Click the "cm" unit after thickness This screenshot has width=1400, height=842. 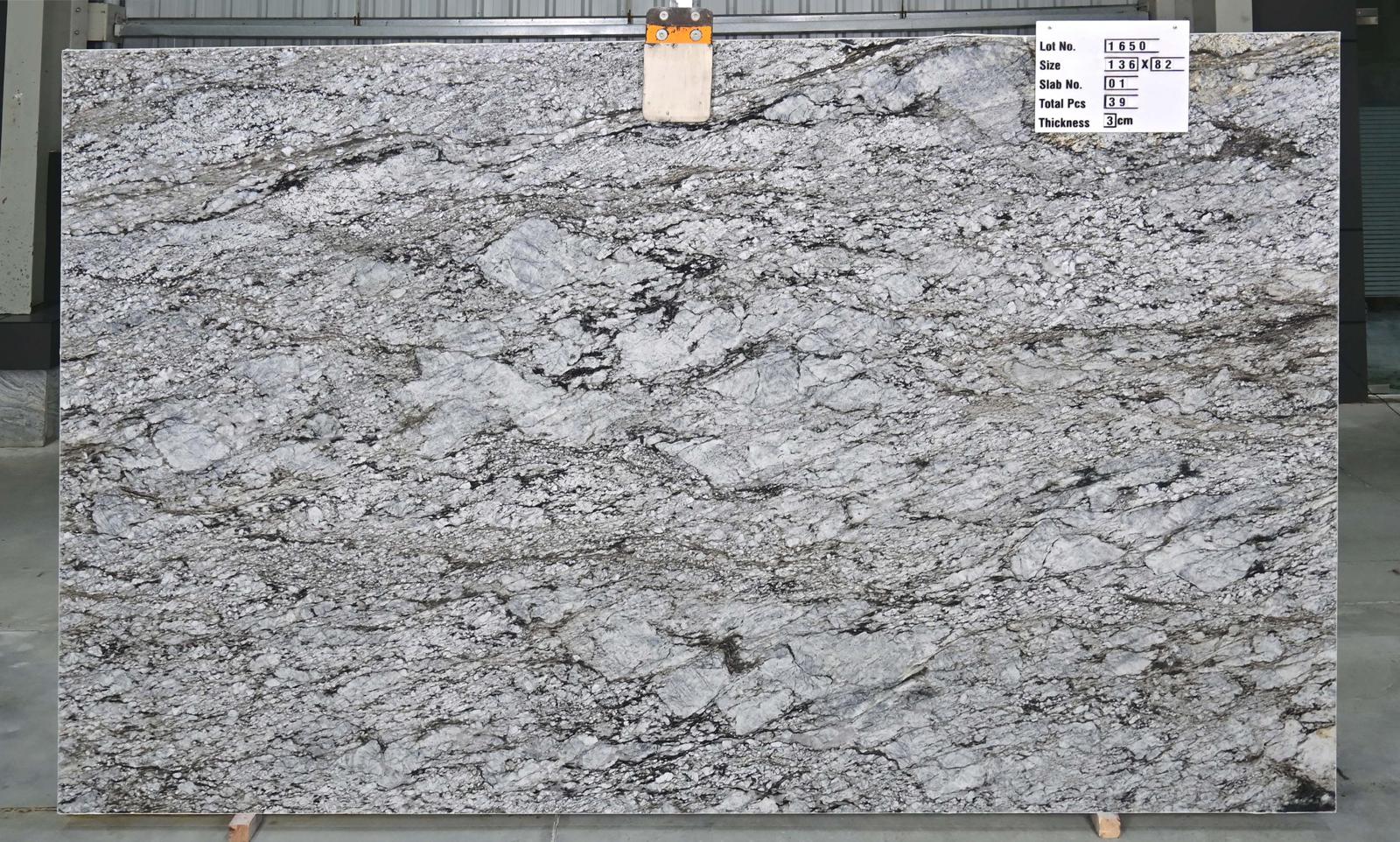pos(1126,122)
